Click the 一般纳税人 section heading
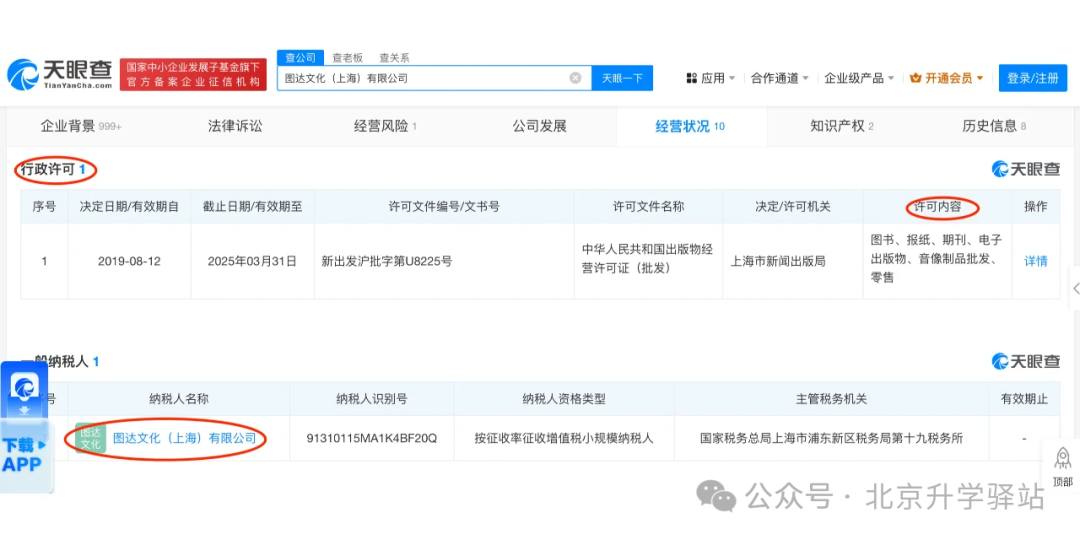 (59, 361)
